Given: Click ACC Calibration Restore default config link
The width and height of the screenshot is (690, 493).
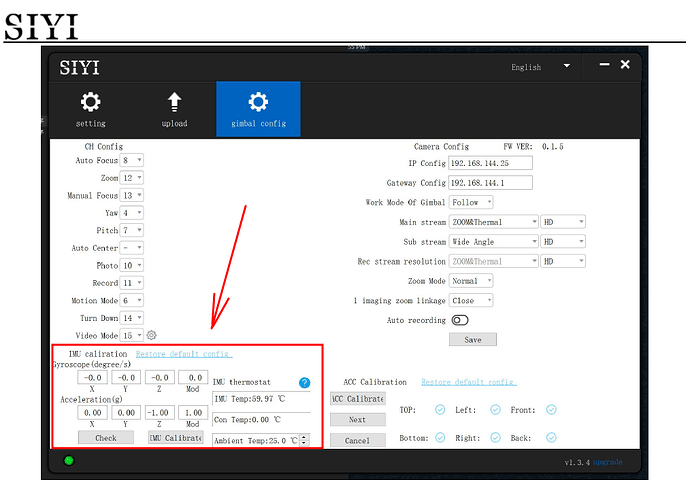Looking at the screenshot, I should [x=469, y=382].
